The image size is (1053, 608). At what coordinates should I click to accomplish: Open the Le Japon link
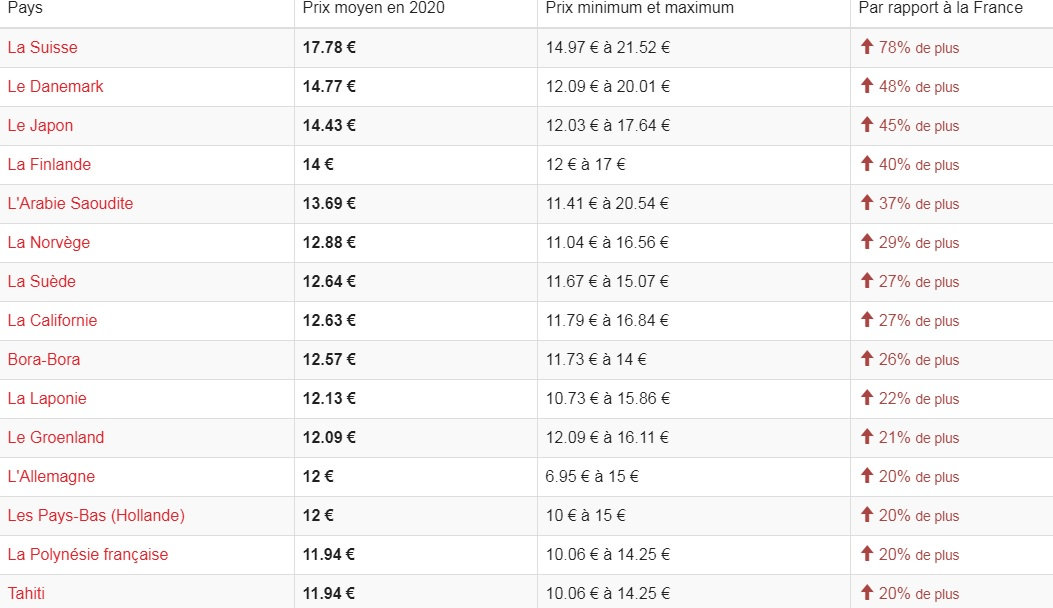[40, 125]
